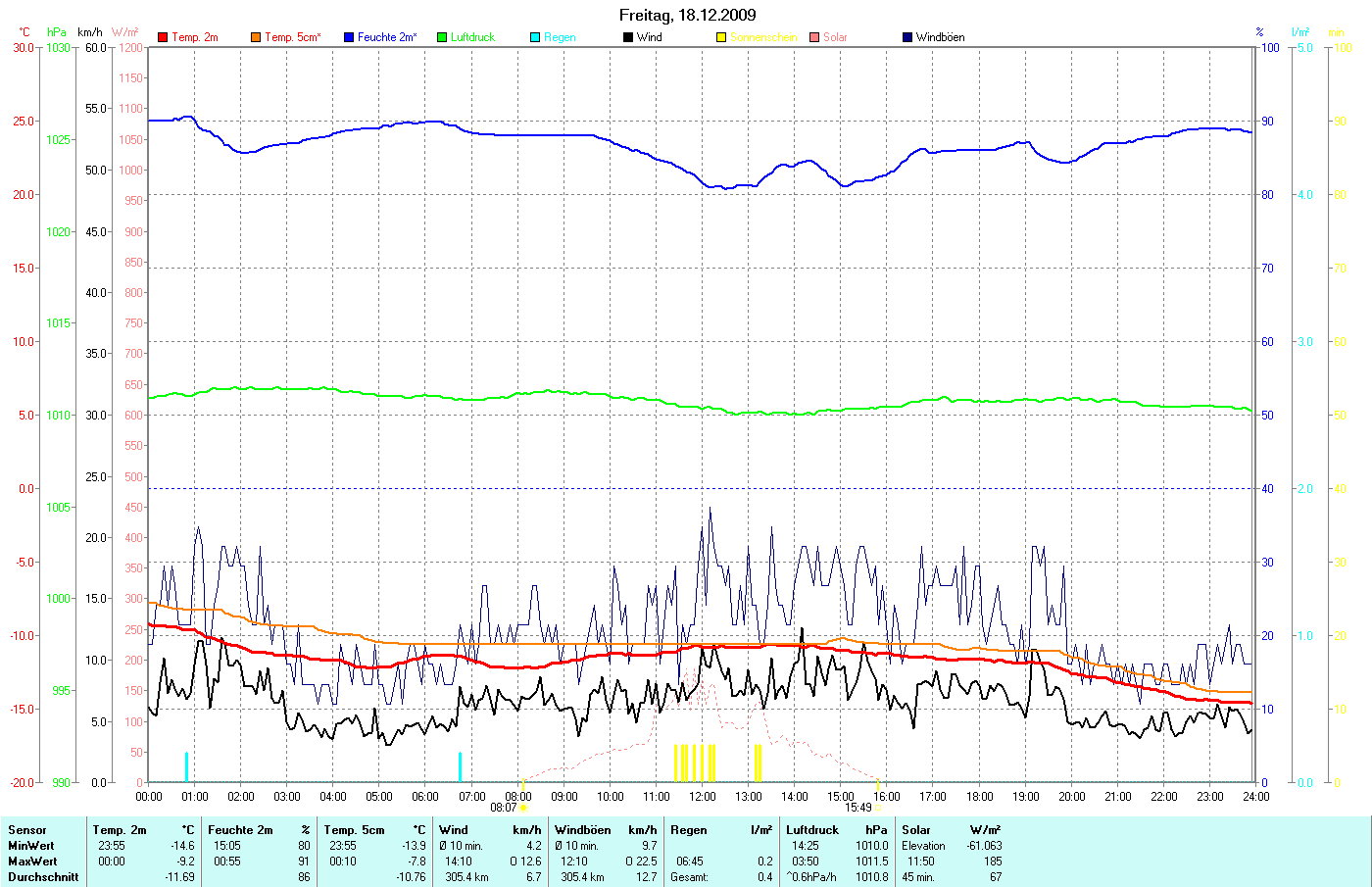Click the 12:00 label on time axis

[703, 797]
